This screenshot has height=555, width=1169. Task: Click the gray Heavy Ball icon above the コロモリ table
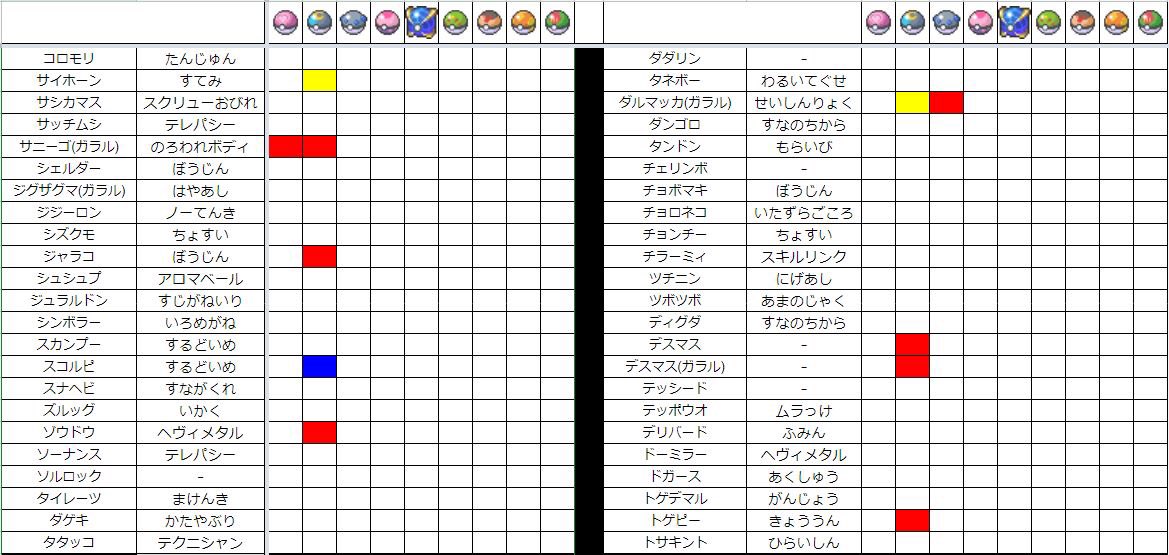click(x=353, y=23)
